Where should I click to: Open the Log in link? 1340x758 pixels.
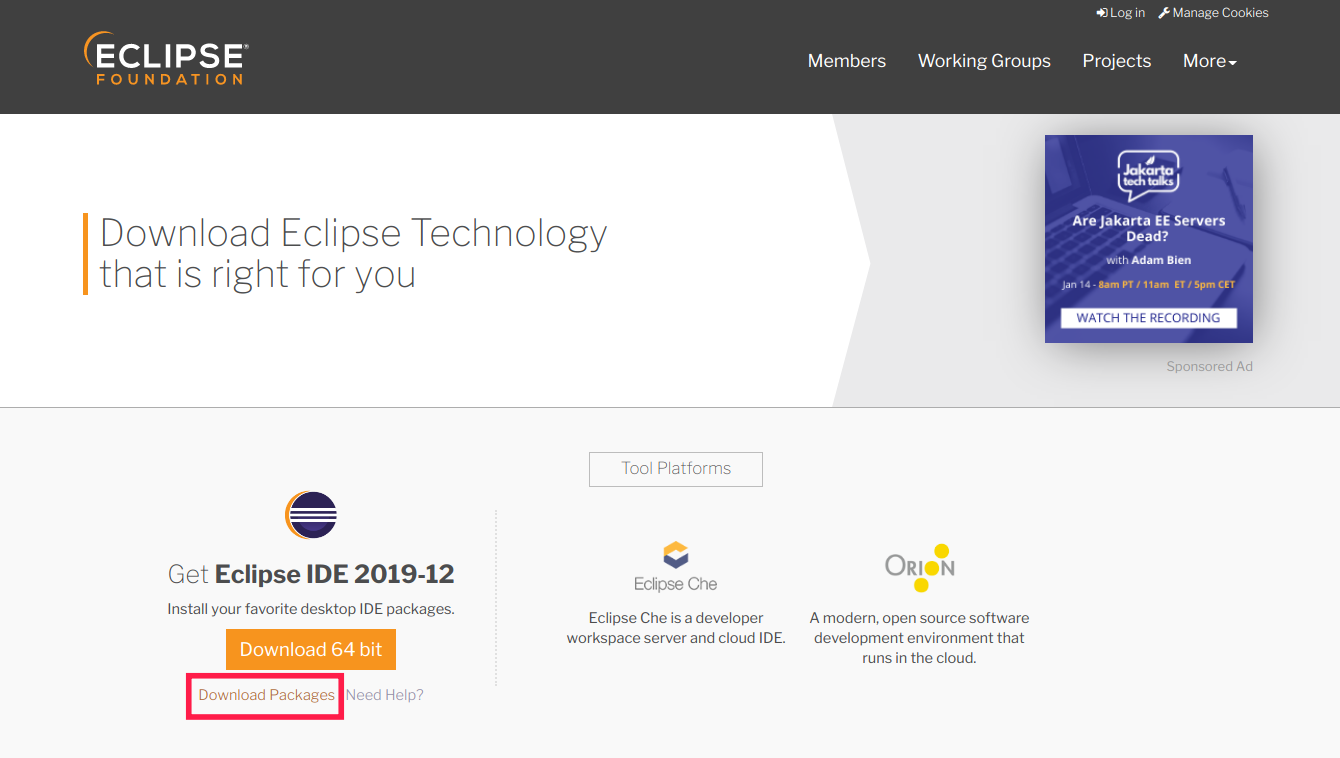point(1121,13)
